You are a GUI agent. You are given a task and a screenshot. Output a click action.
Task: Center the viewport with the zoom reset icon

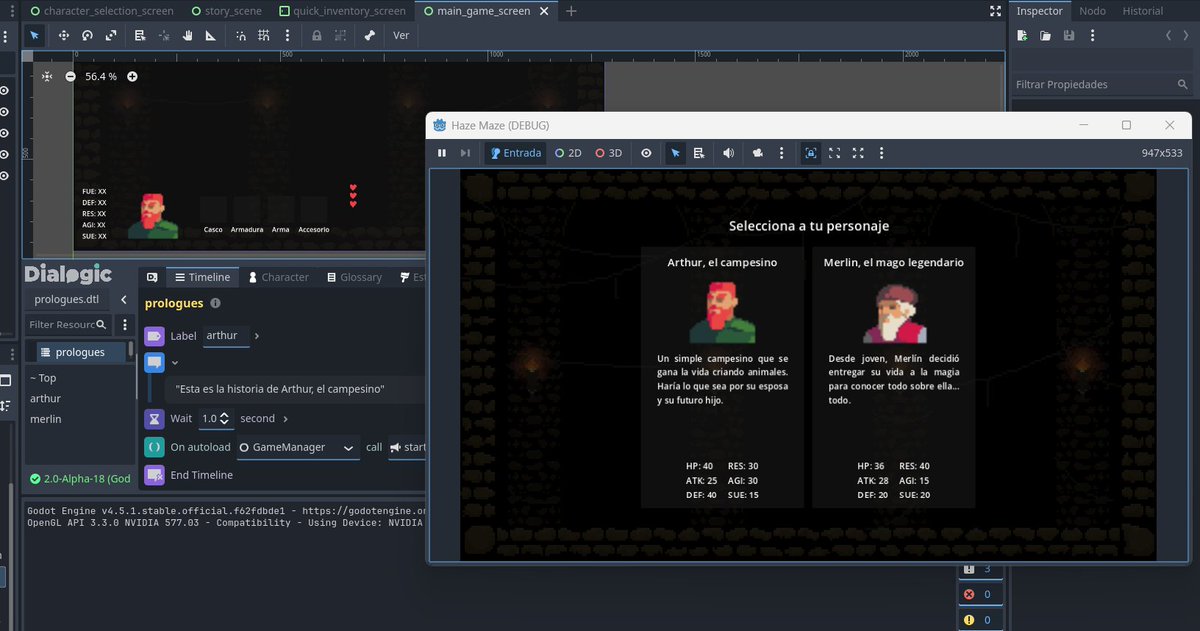(x=47, y=76)
